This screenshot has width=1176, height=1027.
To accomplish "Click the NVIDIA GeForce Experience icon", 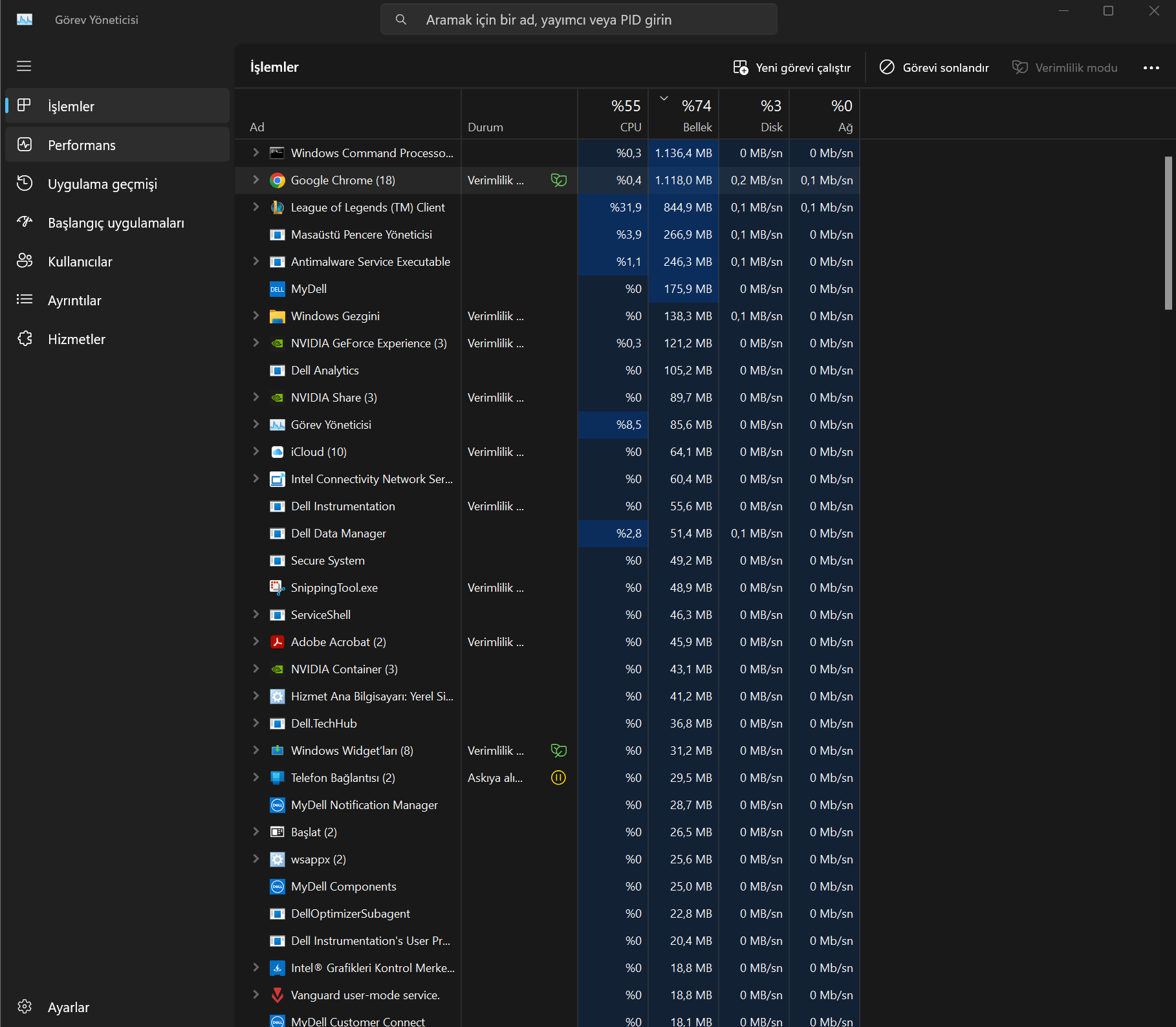I will click(x=278, y=343).
